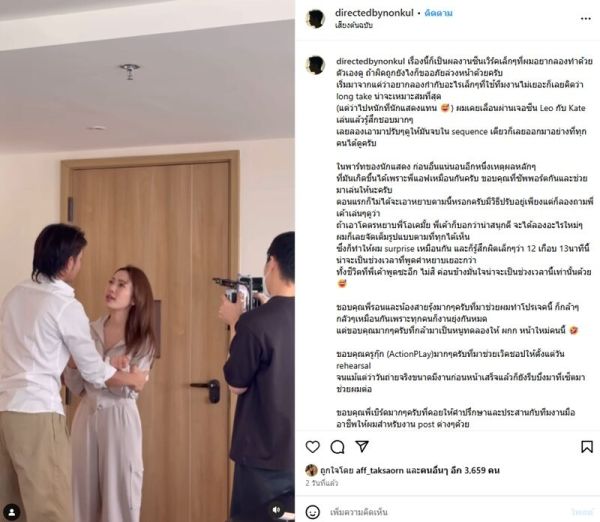The width and height of the screenshot is (600, 522).
Task: Open the directedbynonkul username in header
Action: 374,13
